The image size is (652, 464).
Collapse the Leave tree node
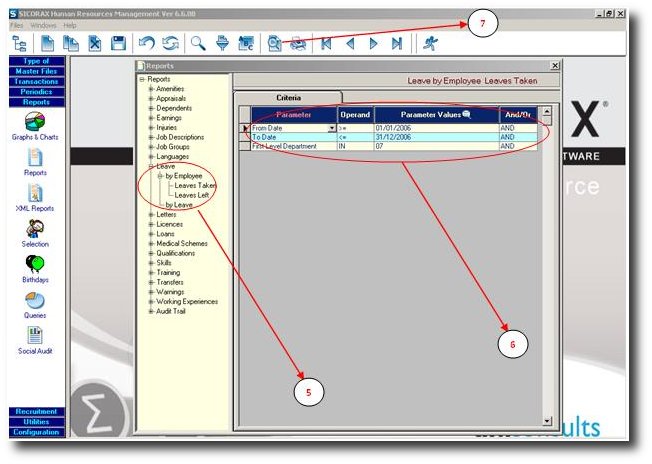pos(151,166)
